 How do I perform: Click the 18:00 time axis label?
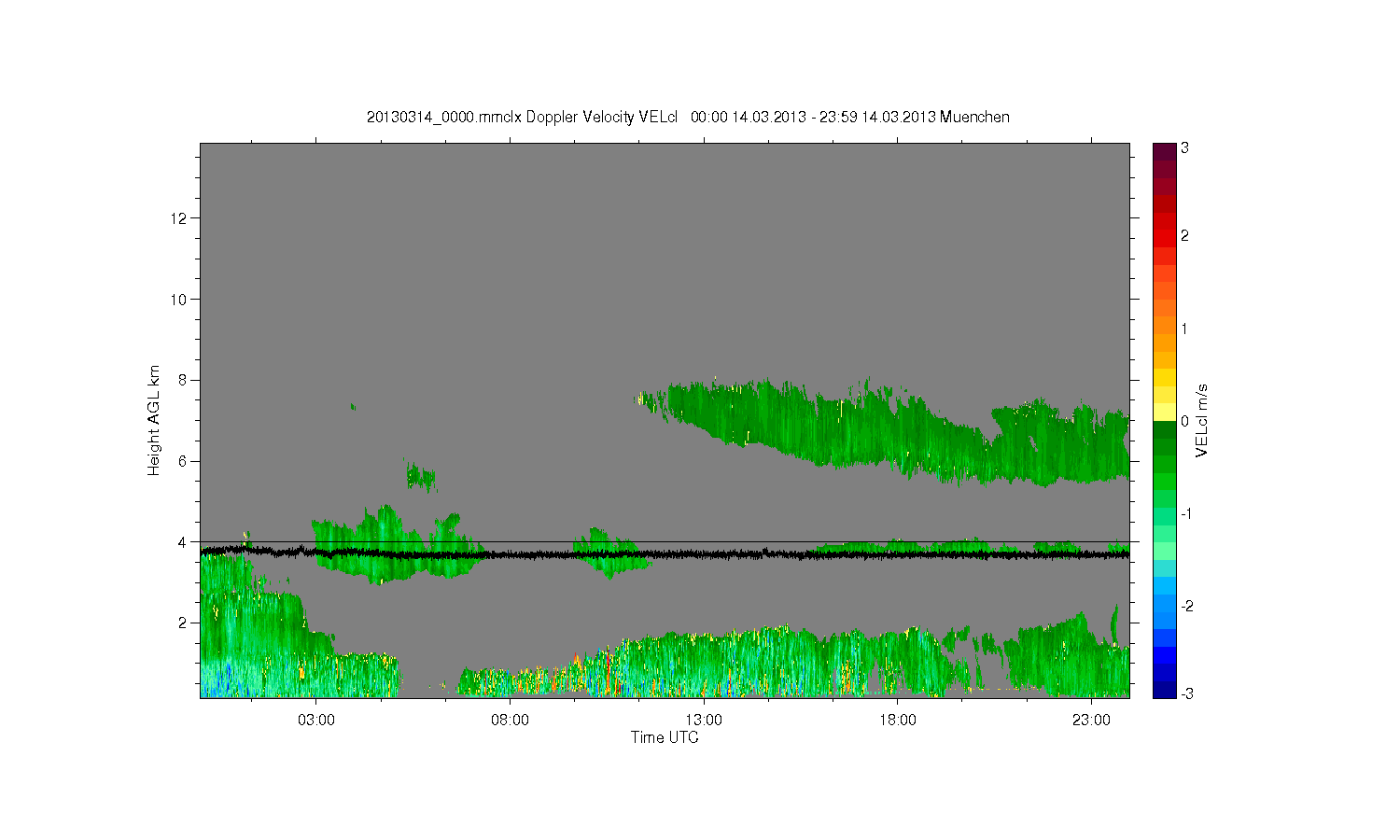pyautogui.click(x=898, y=721)
